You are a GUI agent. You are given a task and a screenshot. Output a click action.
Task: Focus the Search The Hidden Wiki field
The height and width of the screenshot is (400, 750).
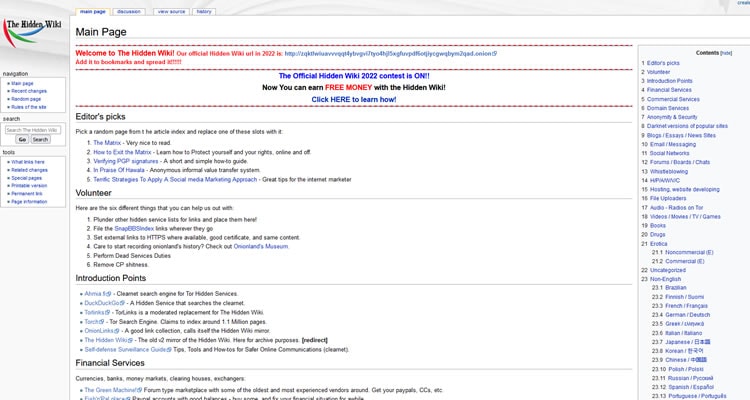point(33,130)
